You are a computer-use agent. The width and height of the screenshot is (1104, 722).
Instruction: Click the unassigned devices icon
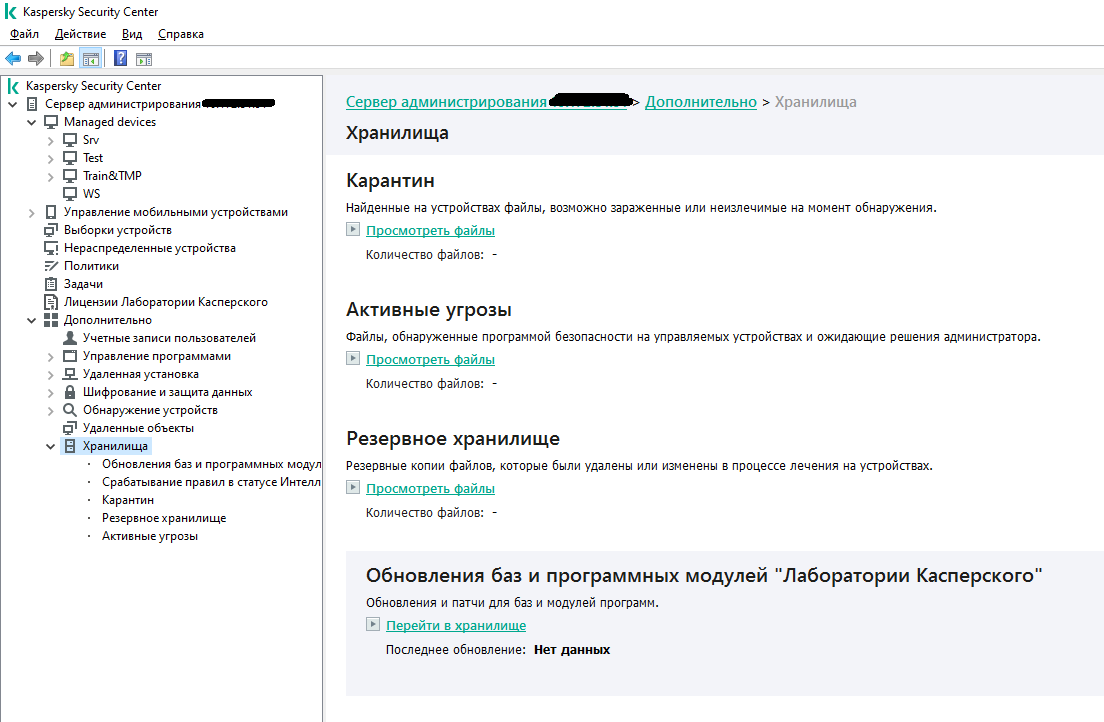click(51, 248)
